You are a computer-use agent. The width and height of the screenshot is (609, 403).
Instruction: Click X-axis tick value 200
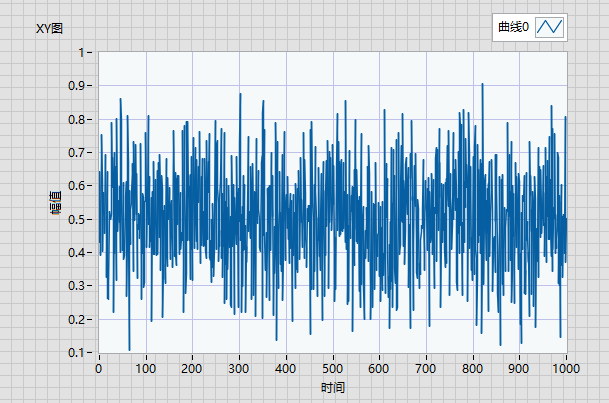(192, 368)
